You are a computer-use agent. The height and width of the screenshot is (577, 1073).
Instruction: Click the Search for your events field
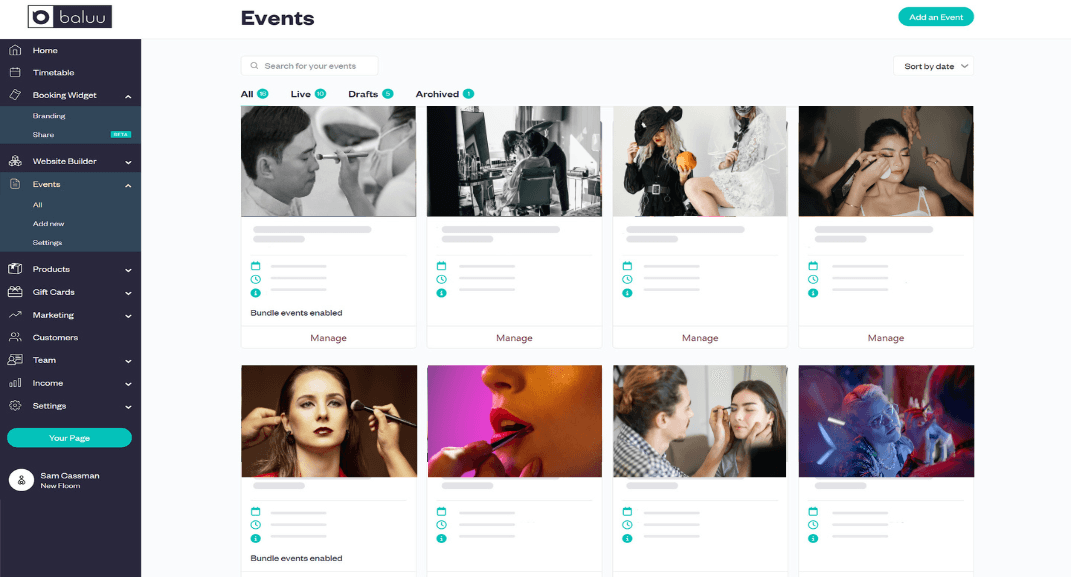pyautogui.click(x=309, y=66)
